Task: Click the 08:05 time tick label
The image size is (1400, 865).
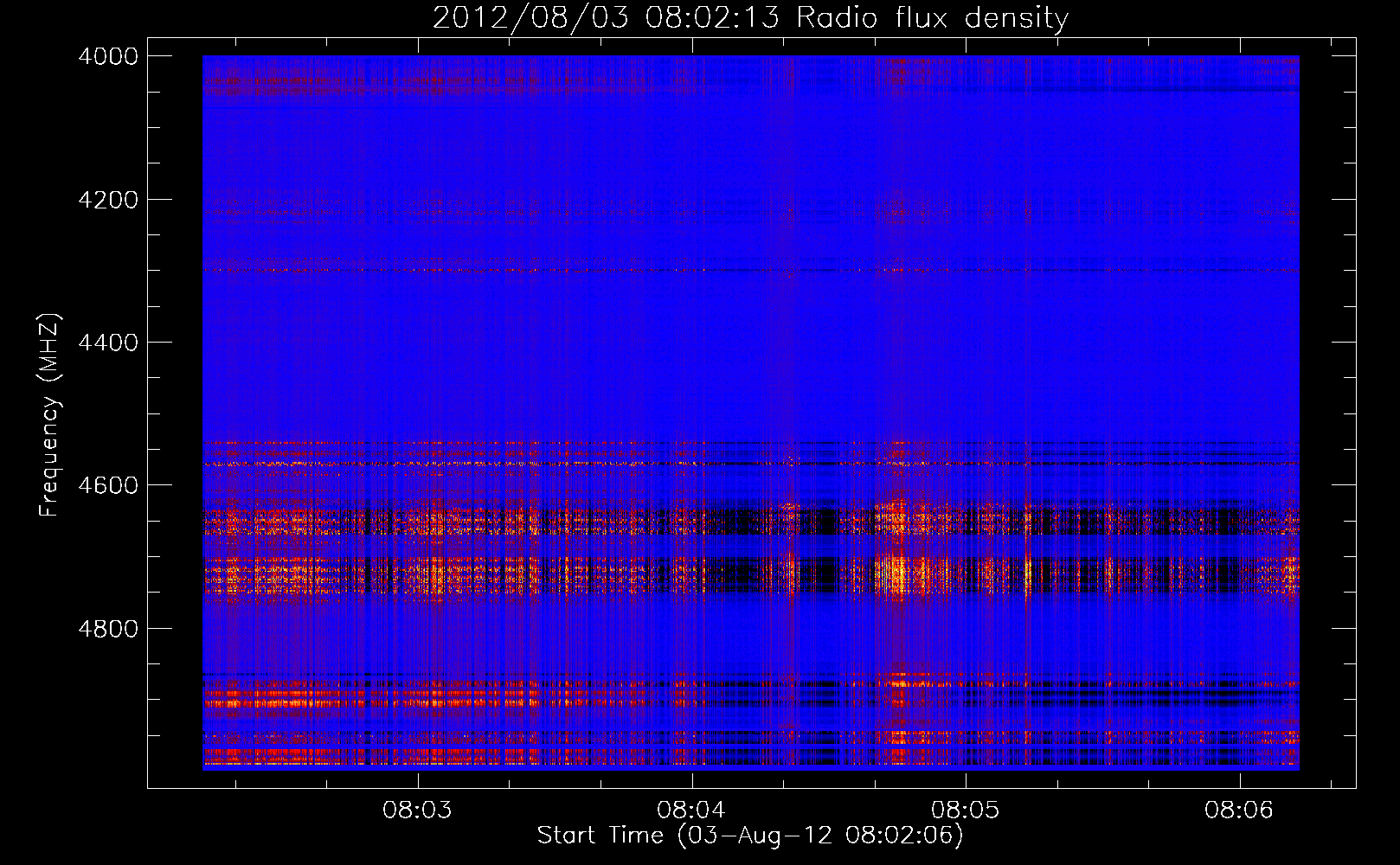Action: [x=965, y=811]
